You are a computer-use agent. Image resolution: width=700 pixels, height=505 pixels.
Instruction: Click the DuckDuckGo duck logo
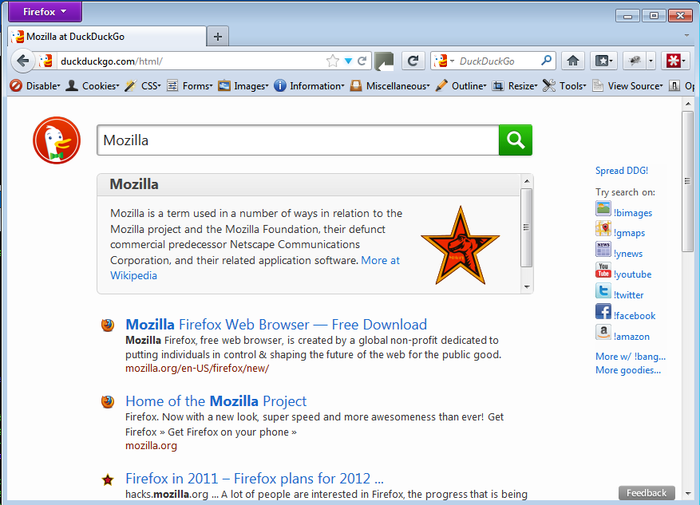click(57, 140)
